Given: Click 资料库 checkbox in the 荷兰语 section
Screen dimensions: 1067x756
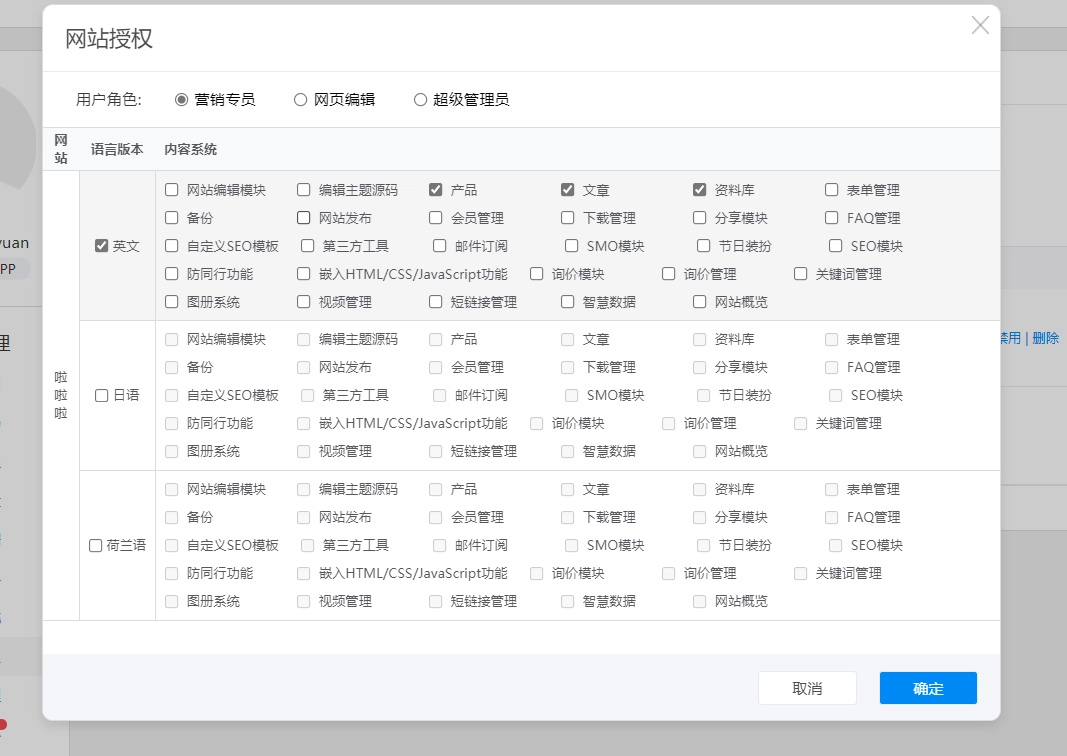Looking at the screenshot, I should [700, 489].
